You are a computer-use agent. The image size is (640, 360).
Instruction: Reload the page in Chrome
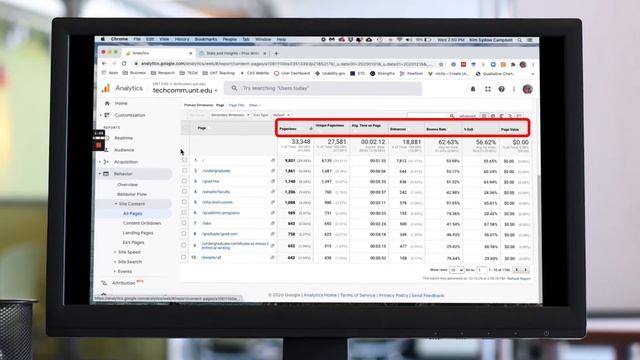pos(124,64)
